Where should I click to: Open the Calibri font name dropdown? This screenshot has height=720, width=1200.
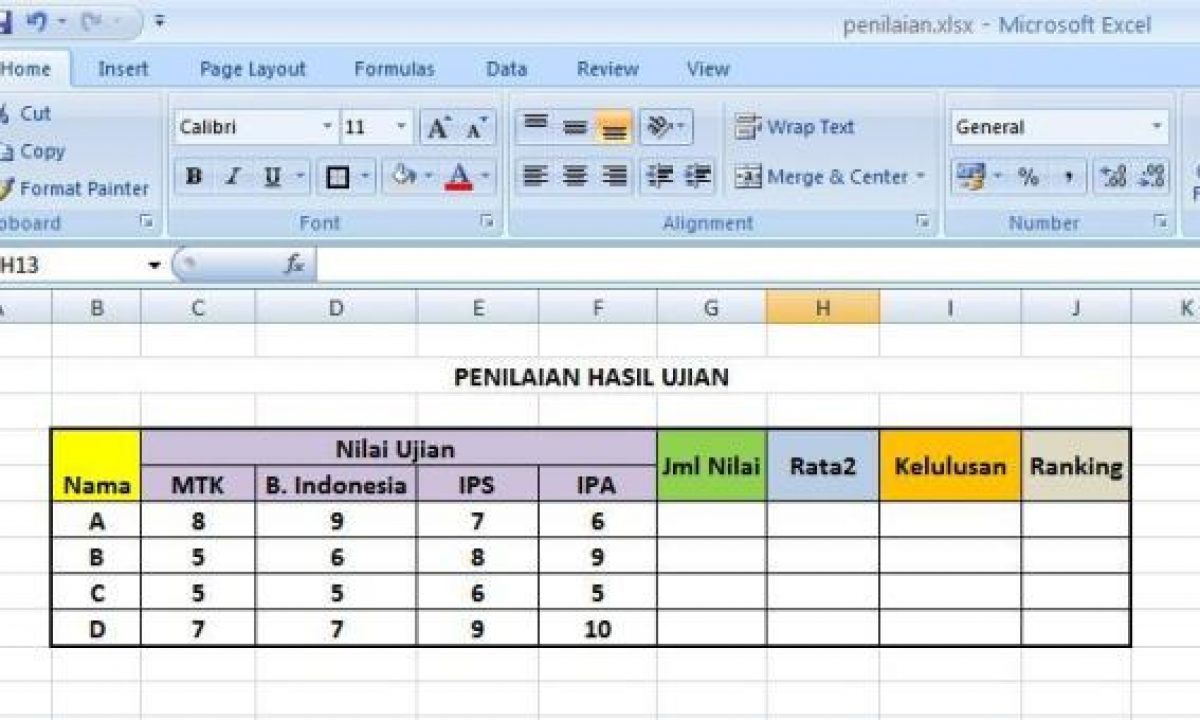[327, 127]
